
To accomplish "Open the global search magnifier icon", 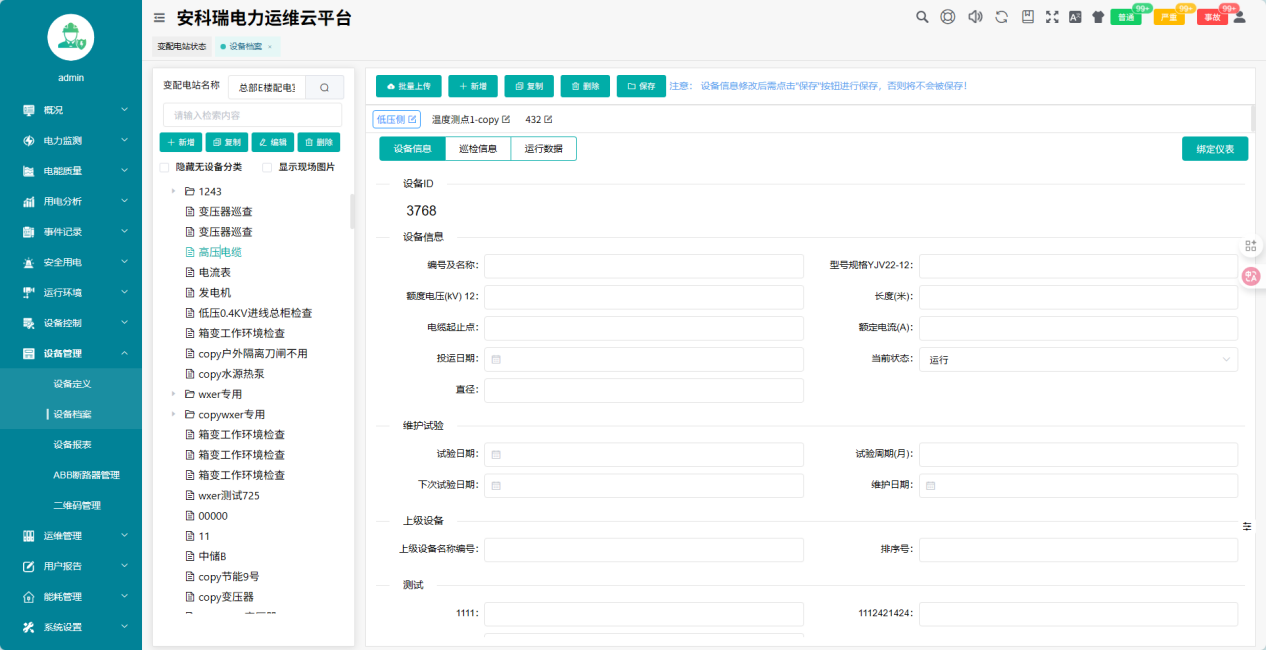I will [922, 17].
